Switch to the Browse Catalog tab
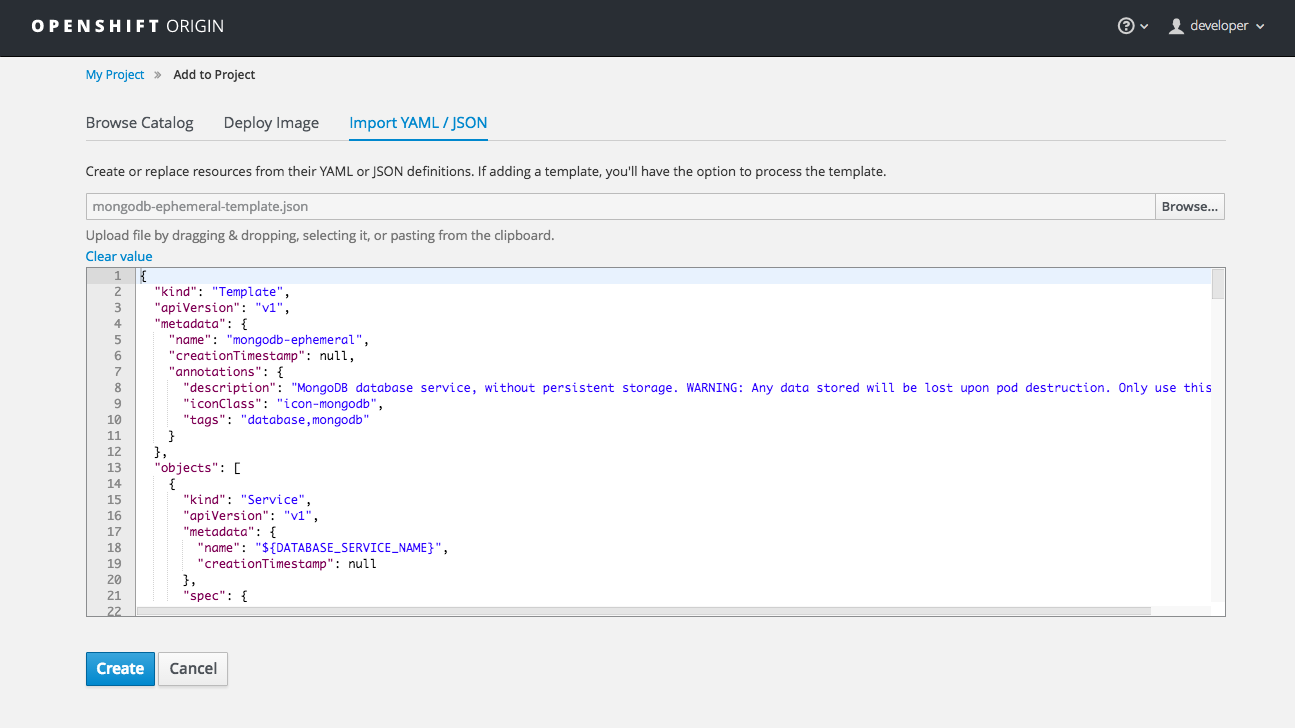 pyautogui.click(x=139, y=123)
